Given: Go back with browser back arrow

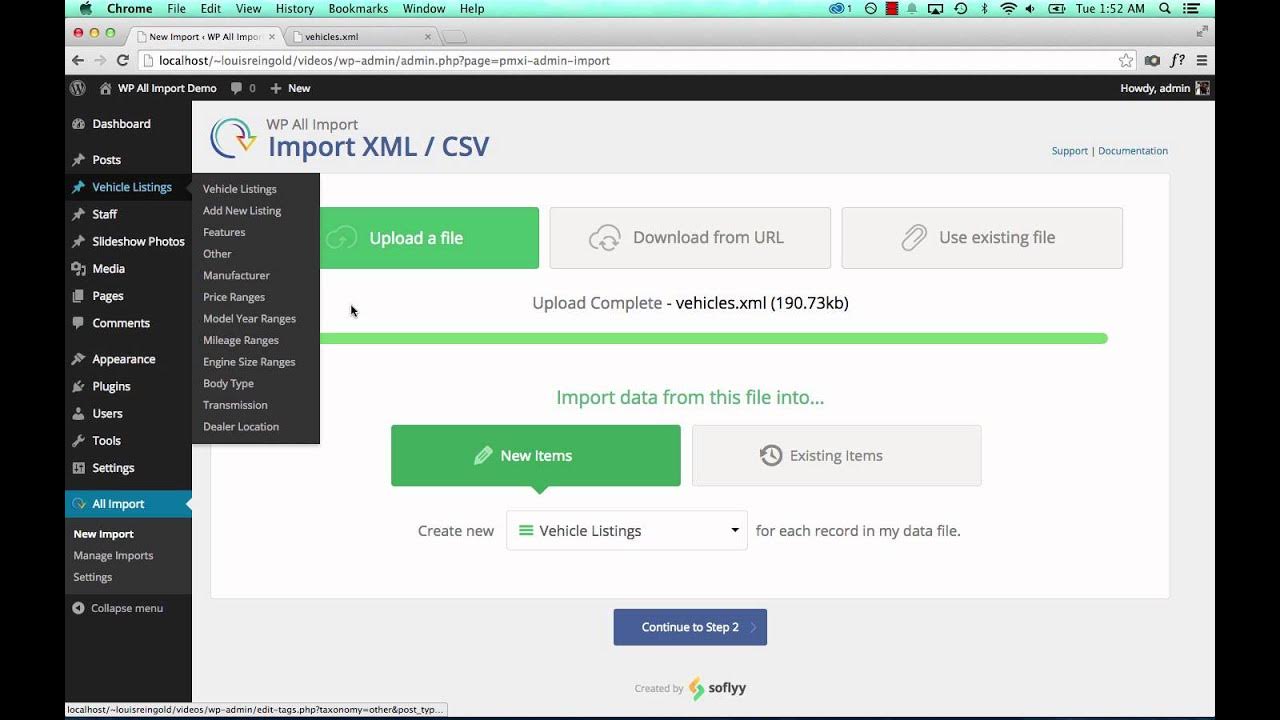Looking at the screenshot, I should 78,60.
